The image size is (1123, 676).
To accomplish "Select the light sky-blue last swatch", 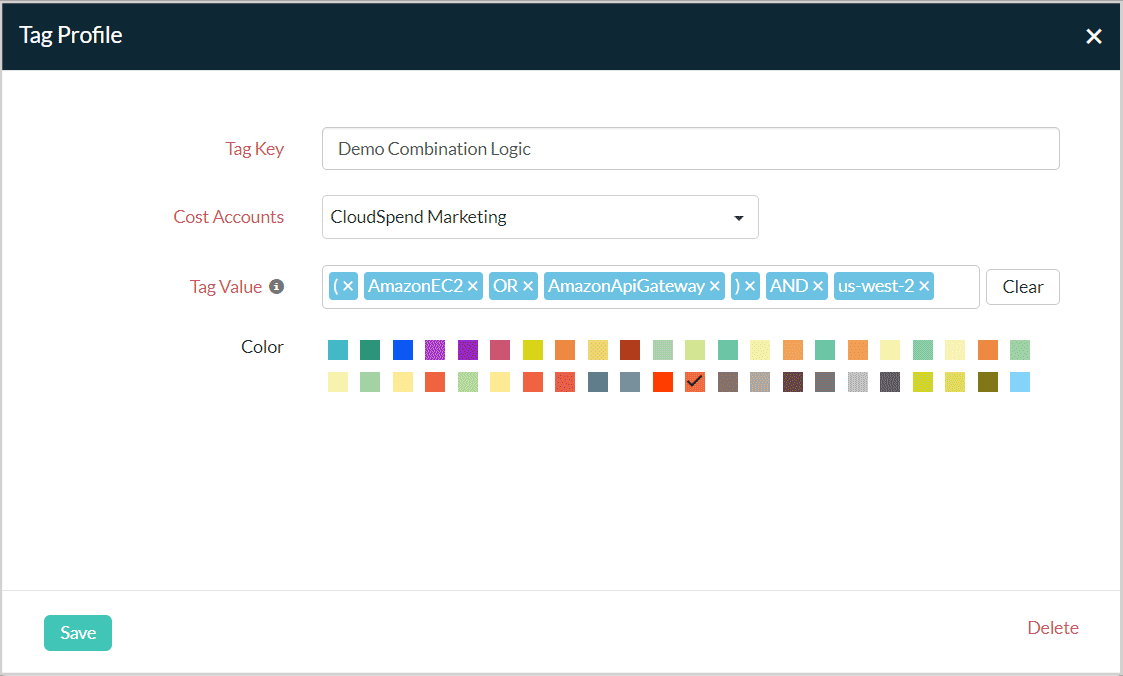I will click(x=1020, y=382).
